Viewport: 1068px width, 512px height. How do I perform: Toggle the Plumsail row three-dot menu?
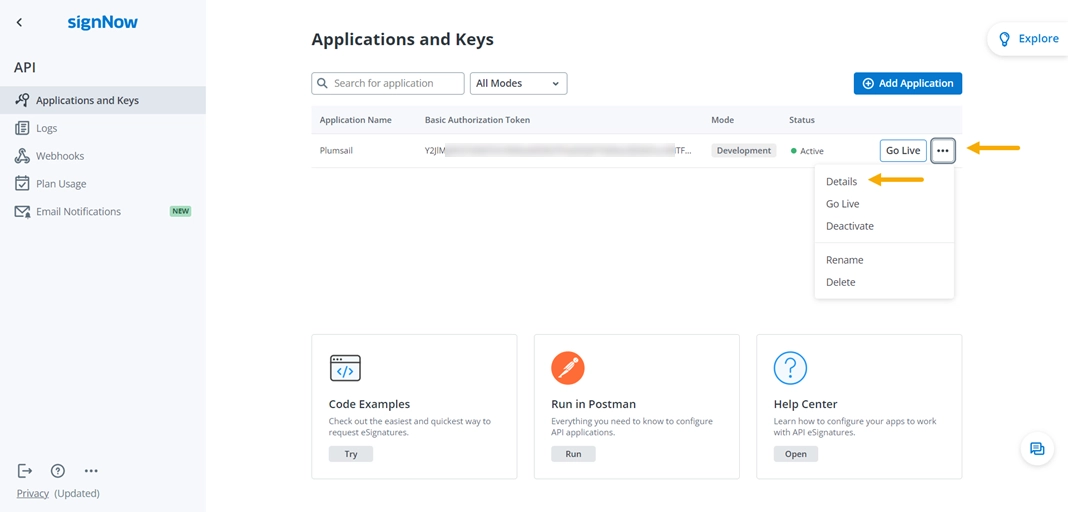[x=943, y=150]
